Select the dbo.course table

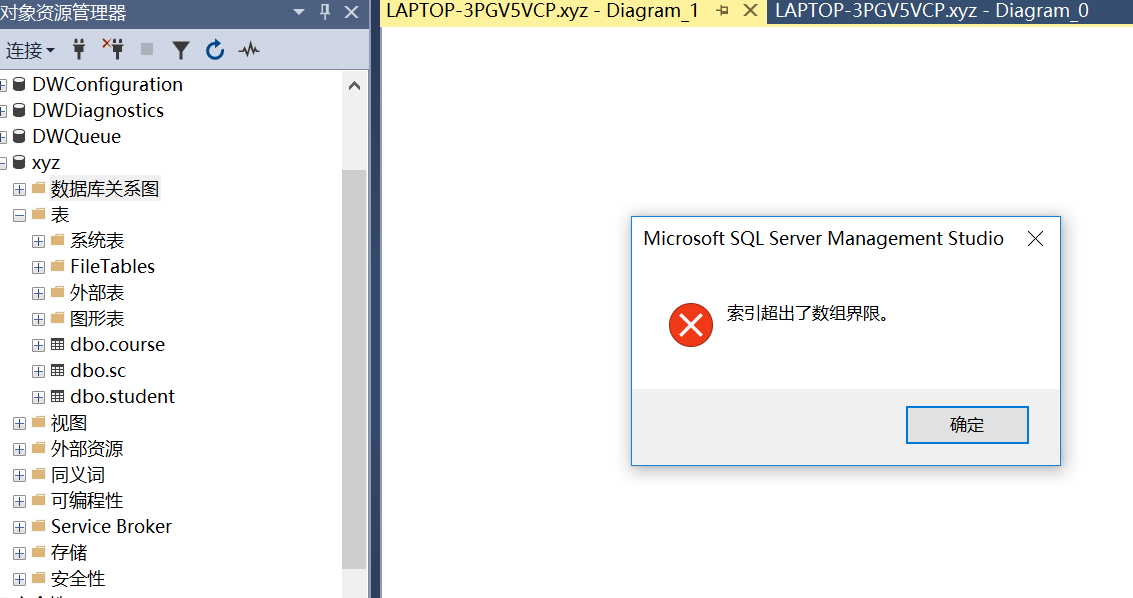118,344
